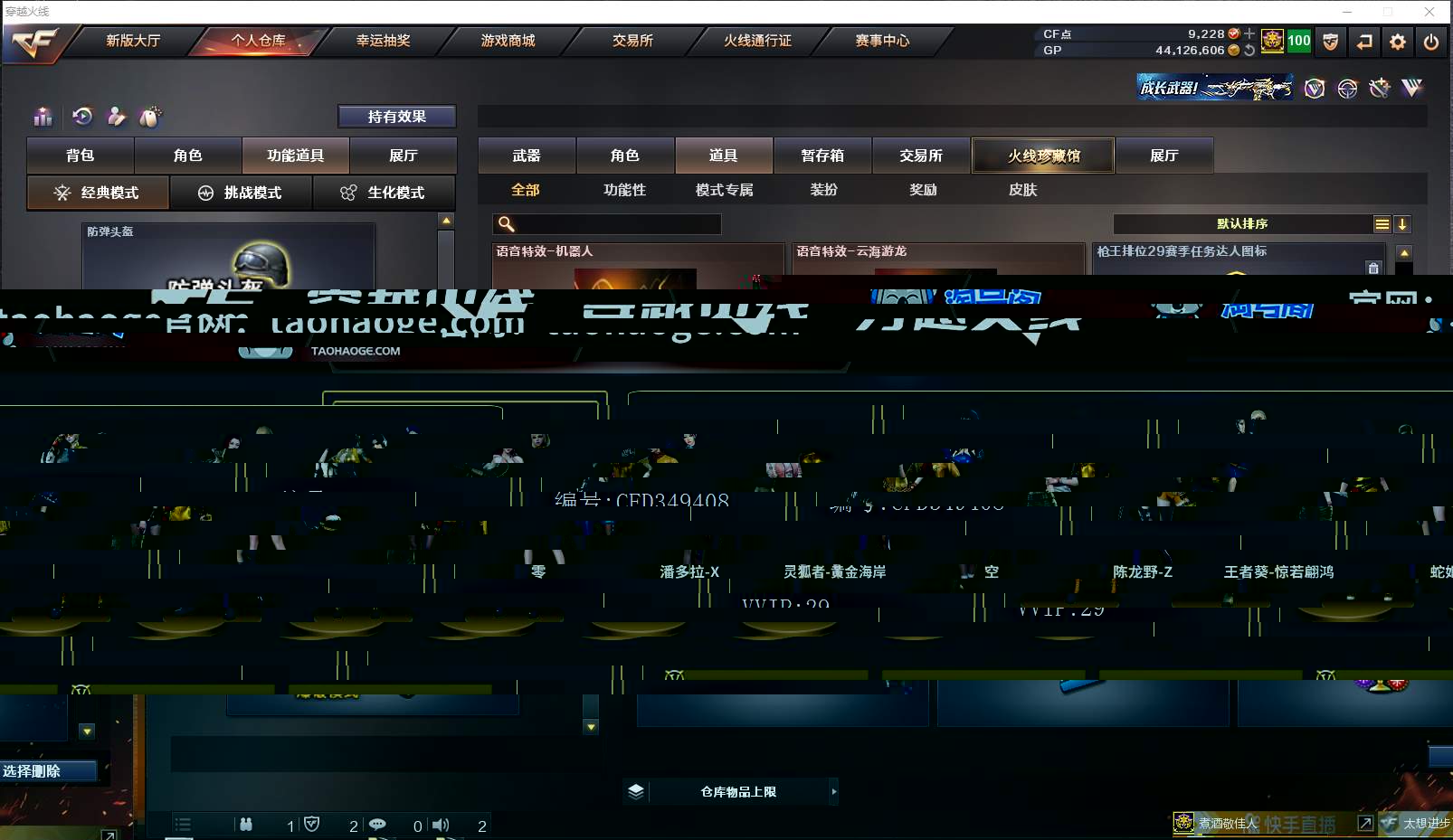Click the clan shield icon in bottom bar
Screen dimensions: 1453x840
point(312,824)
